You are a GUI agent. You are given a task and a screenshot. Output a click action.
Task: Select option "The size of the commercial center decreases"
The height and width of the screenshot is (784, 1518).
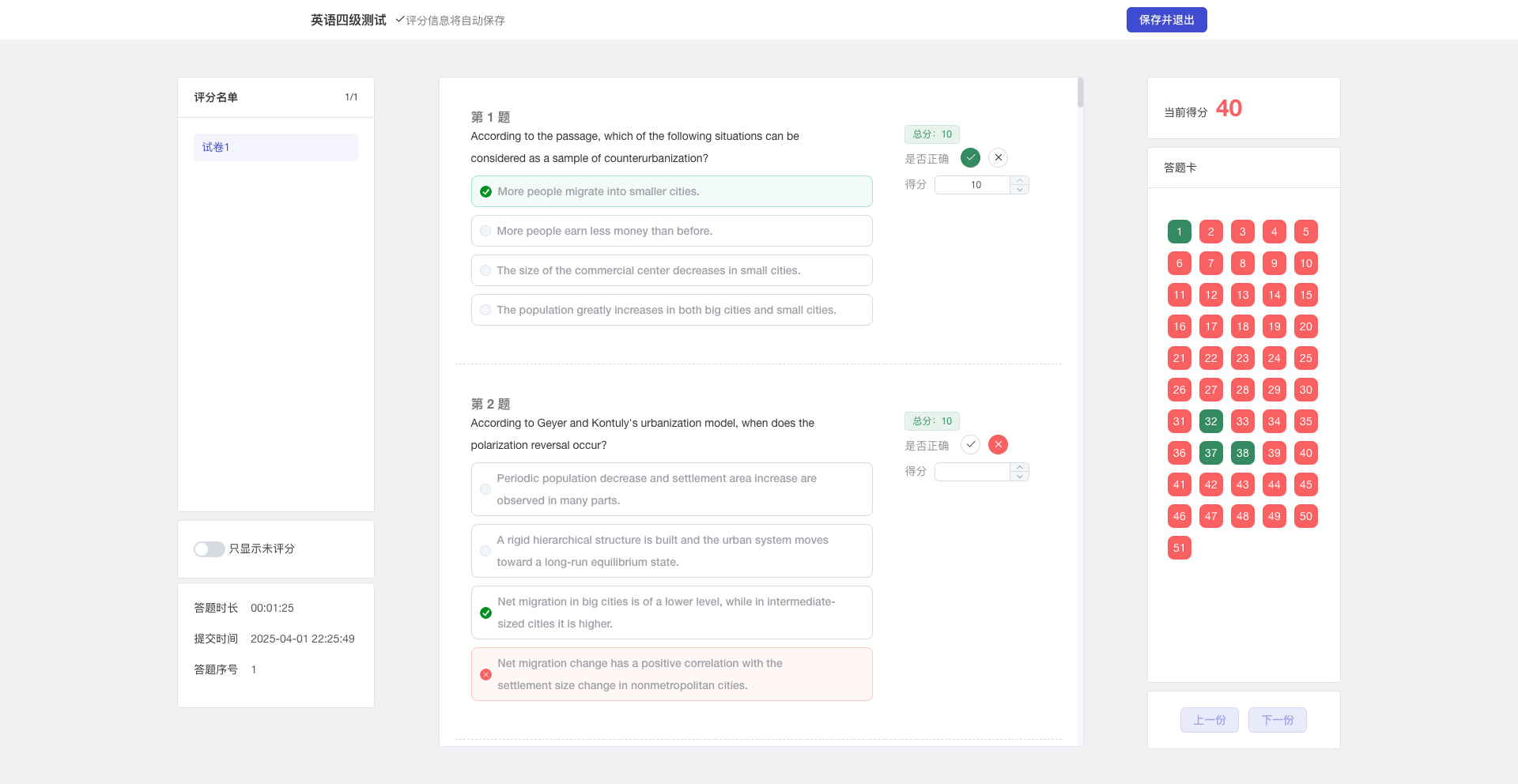click(671, 270)
